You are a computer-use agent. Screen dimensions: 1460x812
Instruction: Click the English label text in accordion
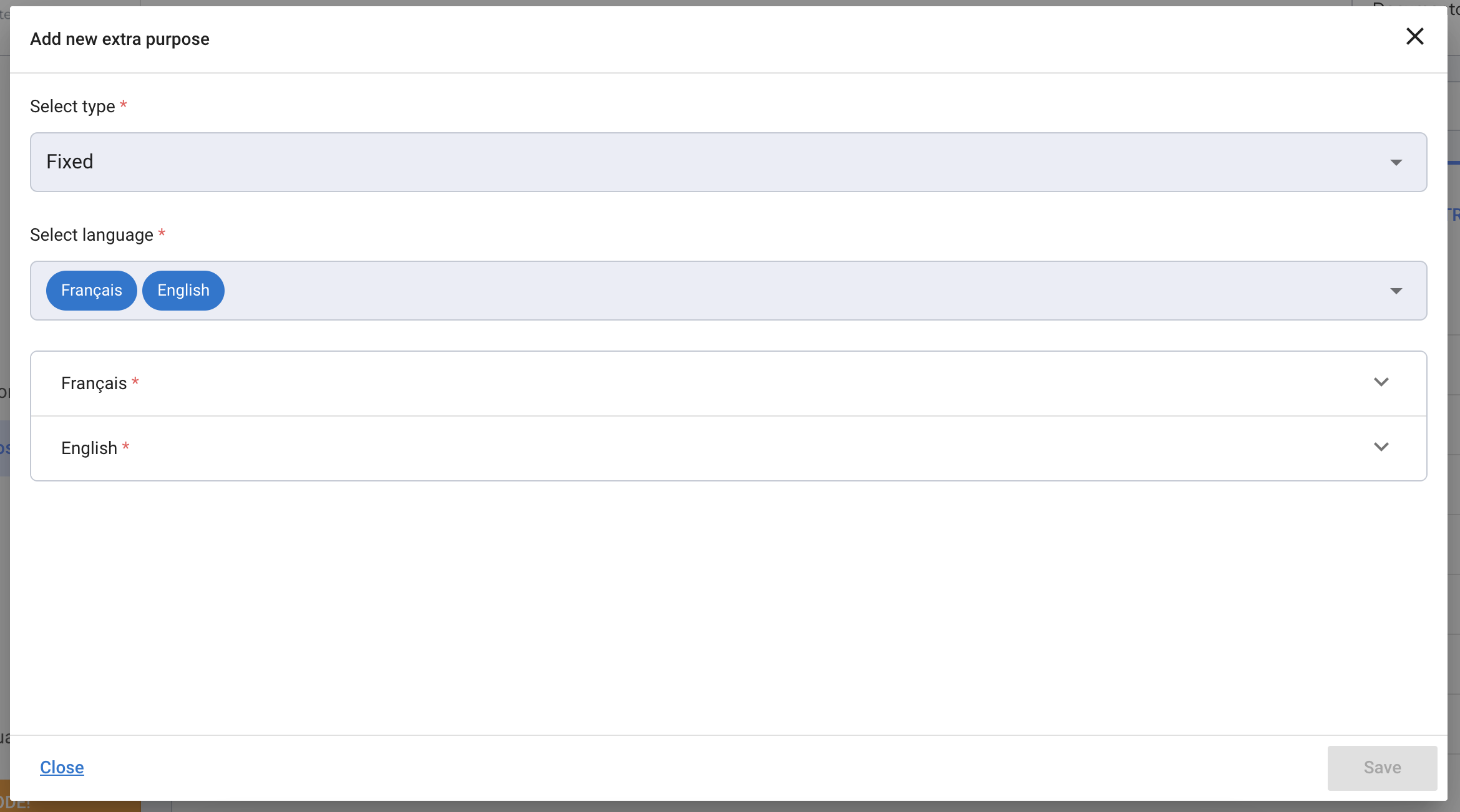pyautogui.click(x=89, y=448)
